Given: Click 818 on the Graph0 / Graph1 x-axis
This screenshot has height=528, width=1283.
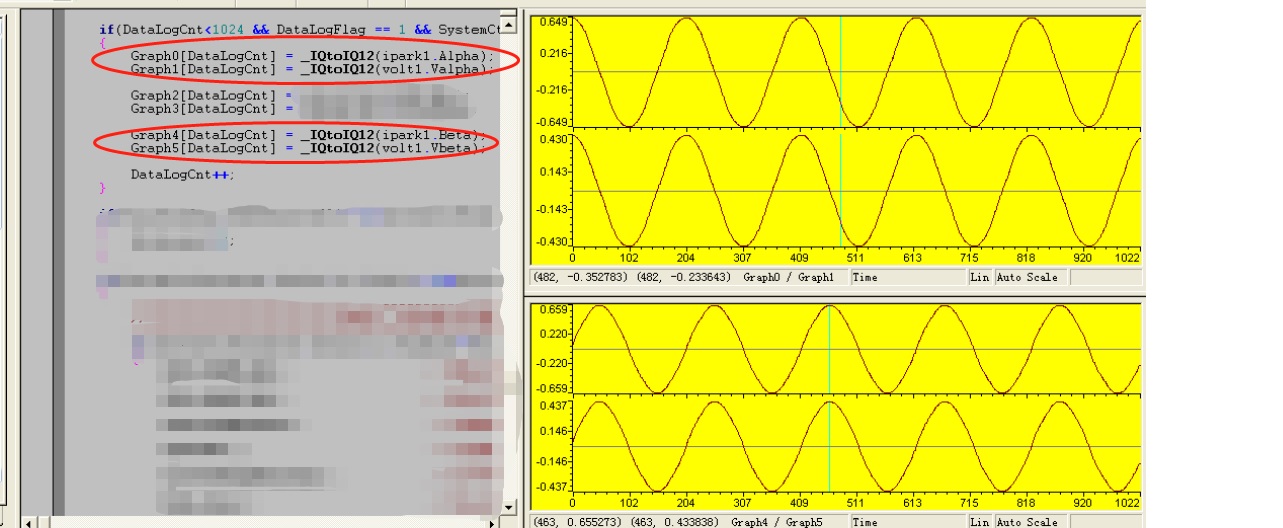Looking at the screenshot, I should pyautogui.click(x=1026, y=257).
